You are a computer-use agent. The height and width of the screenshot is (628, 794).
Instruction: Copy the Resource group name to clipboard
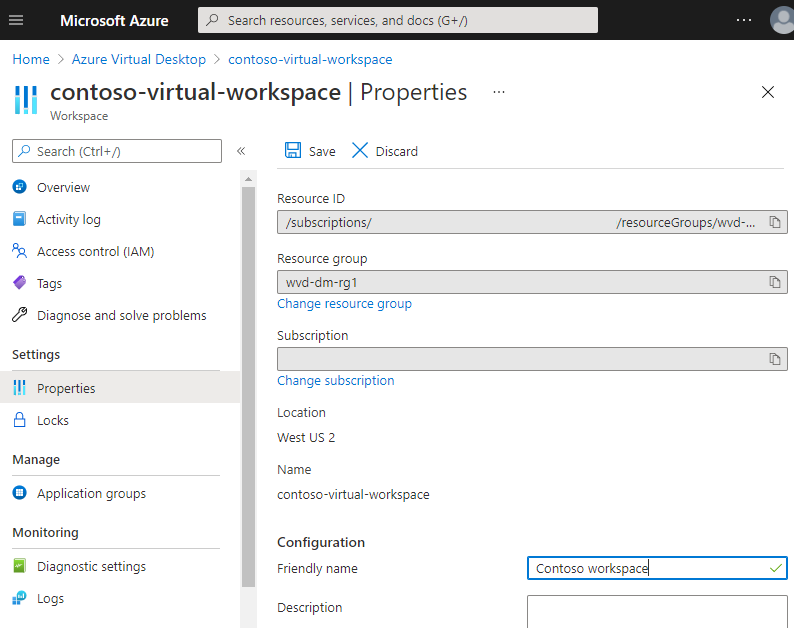point(775,282)
